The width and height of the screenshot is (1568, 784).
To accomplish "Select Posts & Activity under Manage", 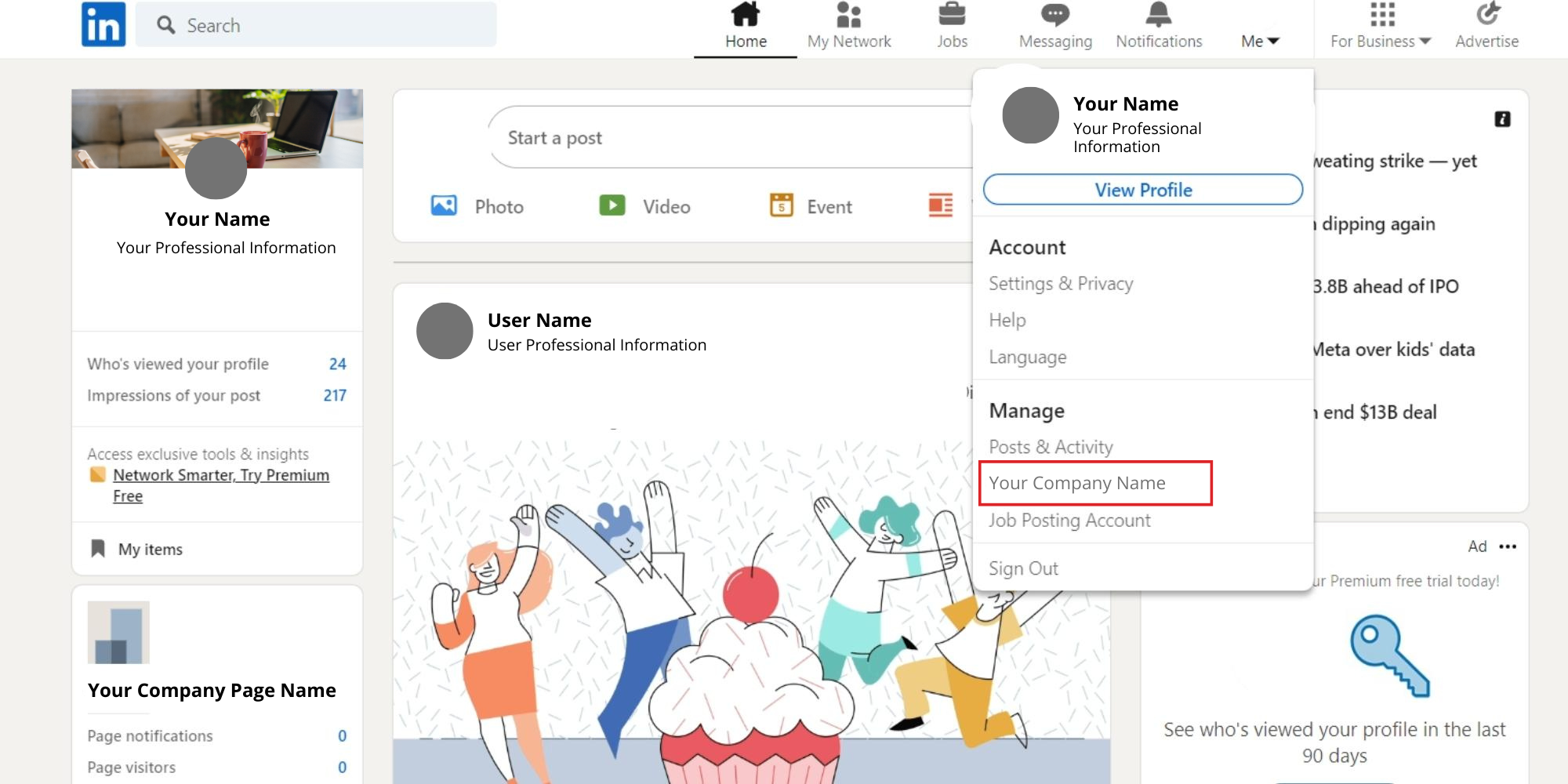I will pos(1051,447).
